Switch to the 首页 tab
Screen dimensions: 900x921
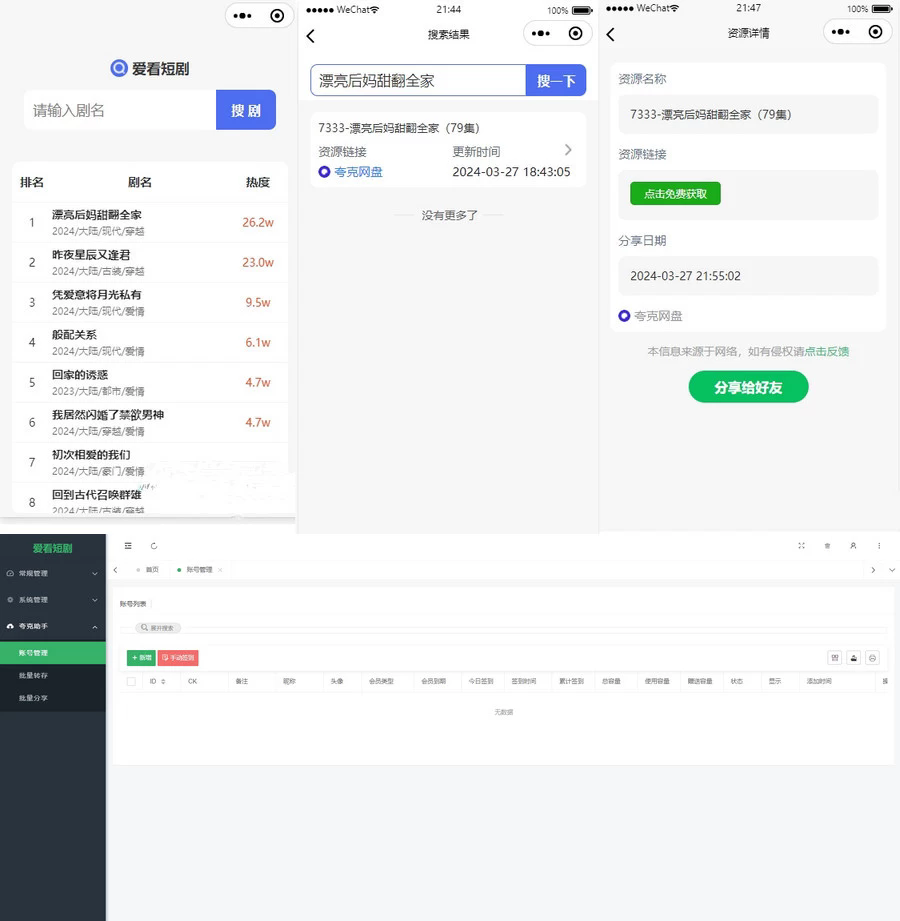pyautogui.click(x=151, y=569)
